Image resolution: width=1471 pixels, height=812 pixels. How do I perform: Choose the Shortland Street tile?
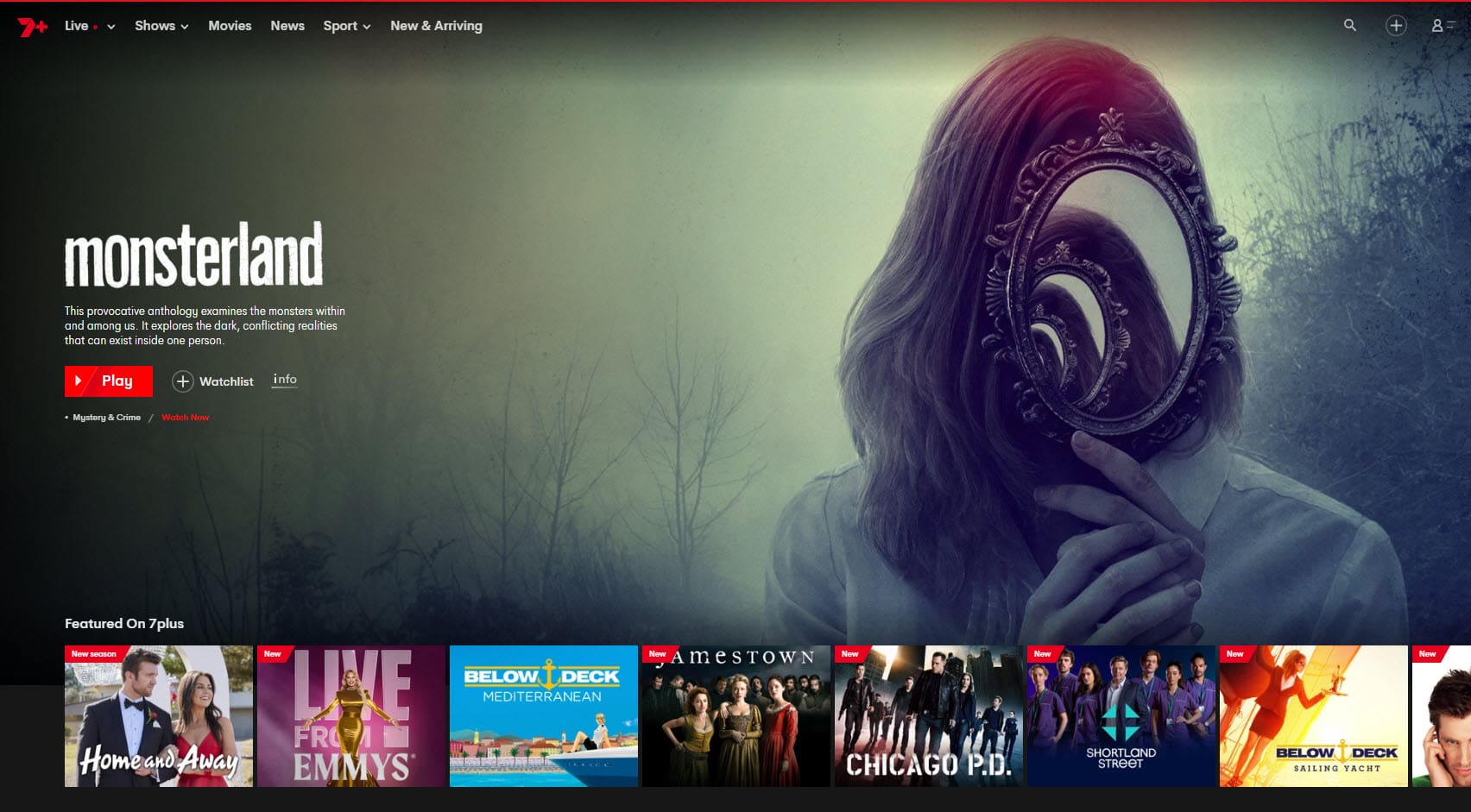point(1121,716)
